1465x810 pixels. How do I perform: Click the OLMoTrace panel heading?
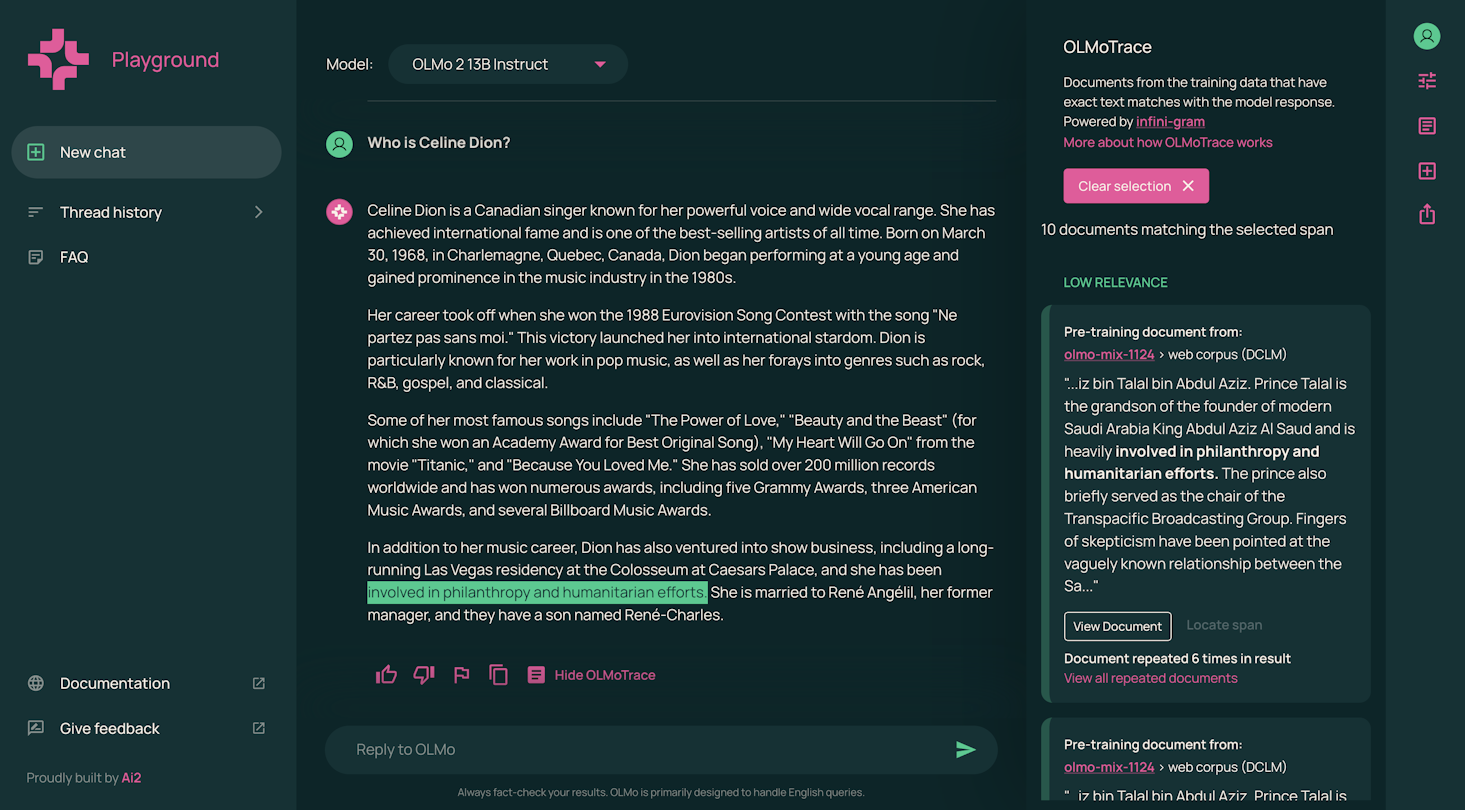click(x=1107, y=47)
